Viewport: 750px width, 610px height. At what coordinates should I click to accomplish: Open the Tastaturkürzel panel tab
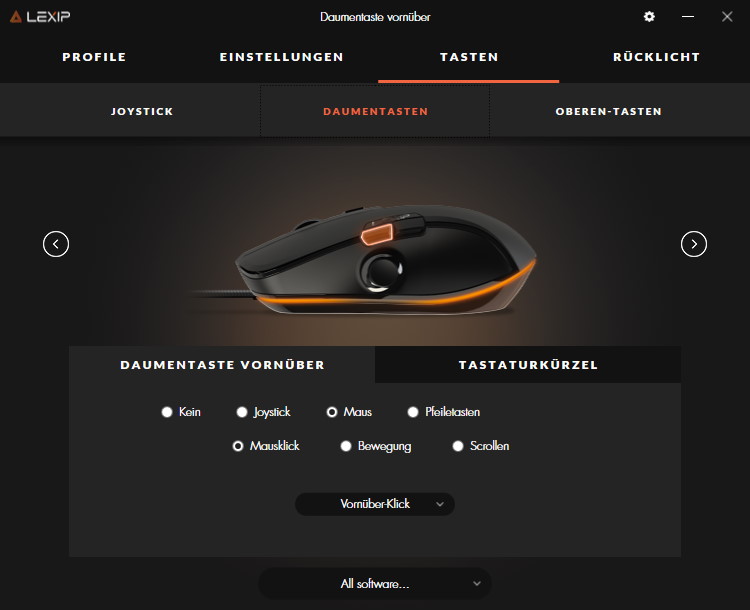point(528,365)
